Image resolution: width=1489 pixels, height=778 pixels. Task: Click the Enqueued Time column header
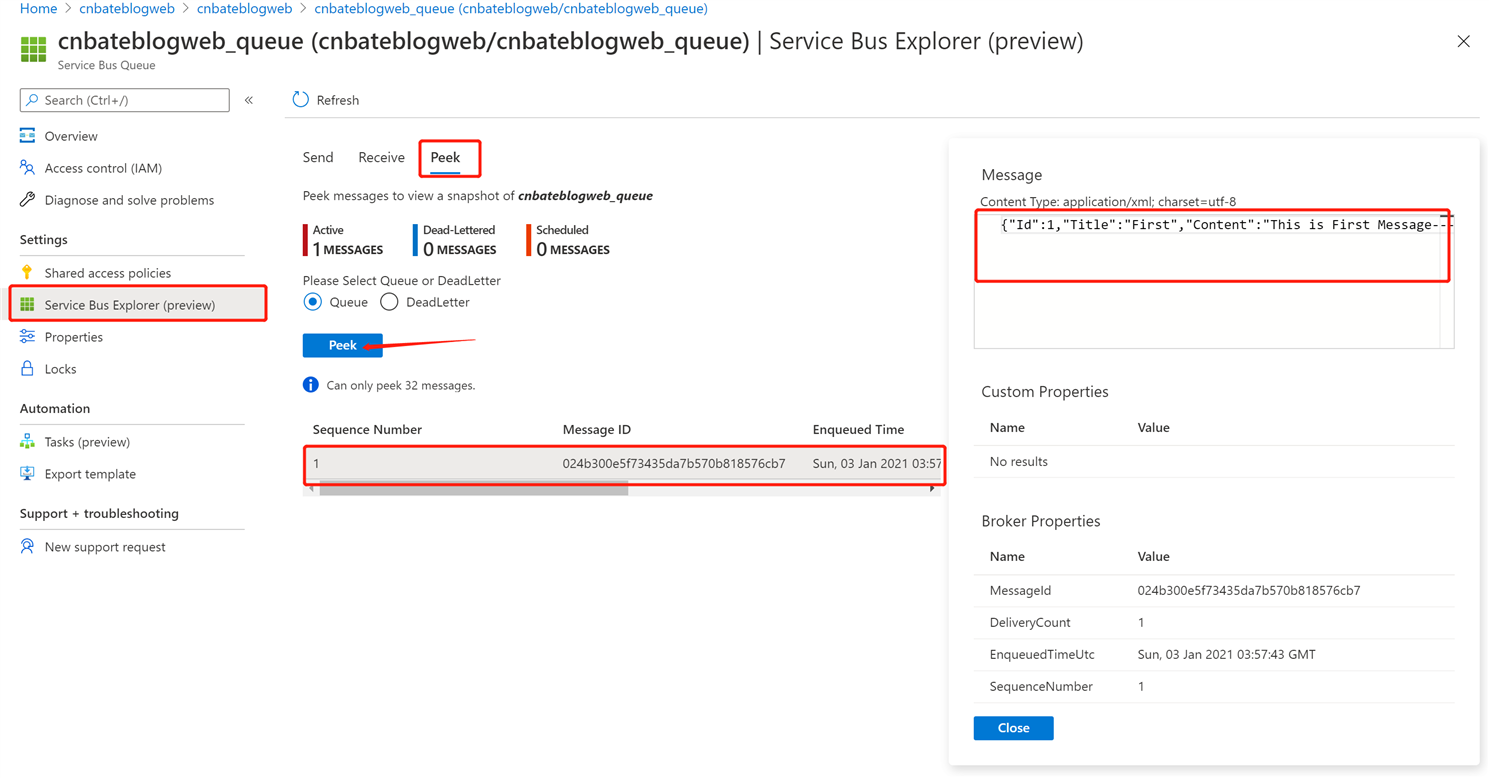[x=858, y=429]
